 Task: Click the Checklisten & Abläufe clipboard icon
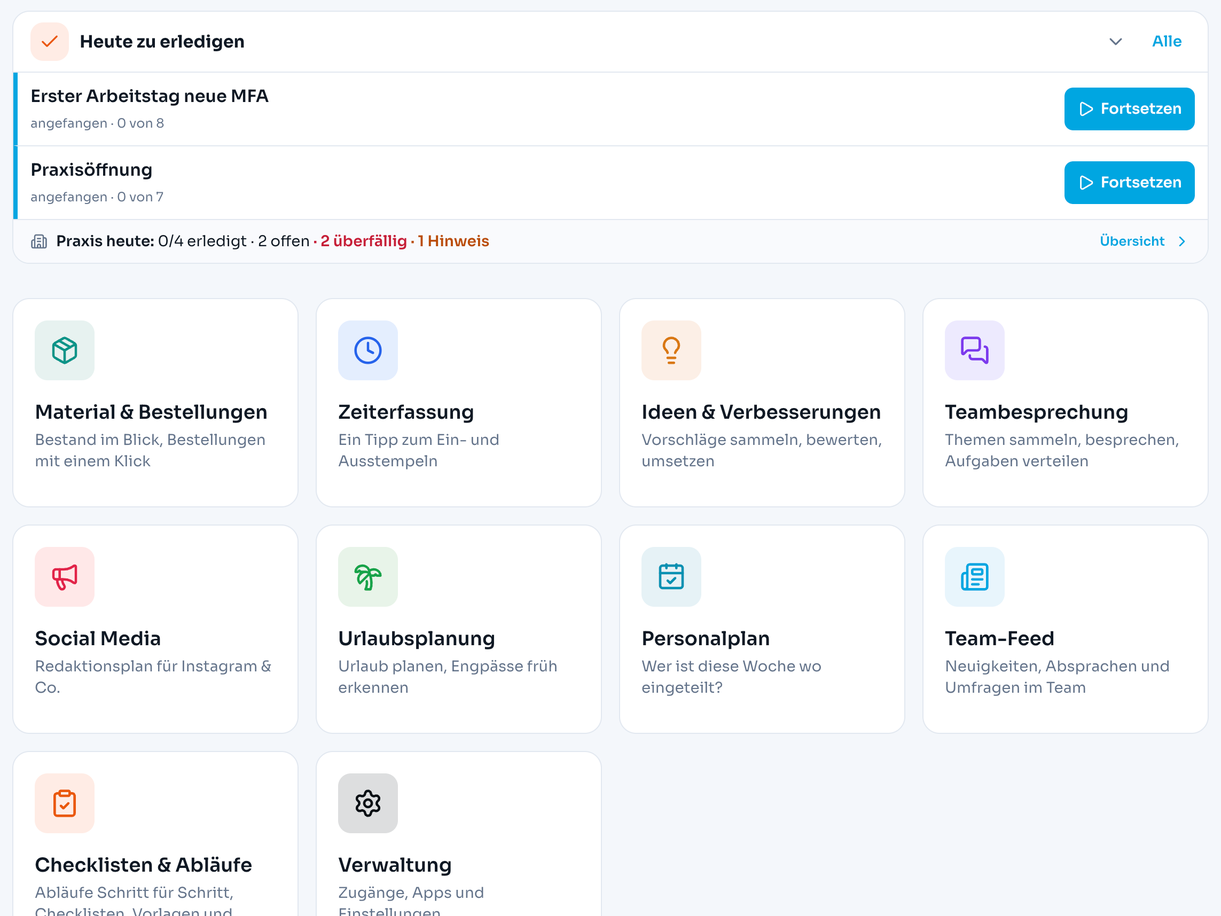click(x=65, y=803)
